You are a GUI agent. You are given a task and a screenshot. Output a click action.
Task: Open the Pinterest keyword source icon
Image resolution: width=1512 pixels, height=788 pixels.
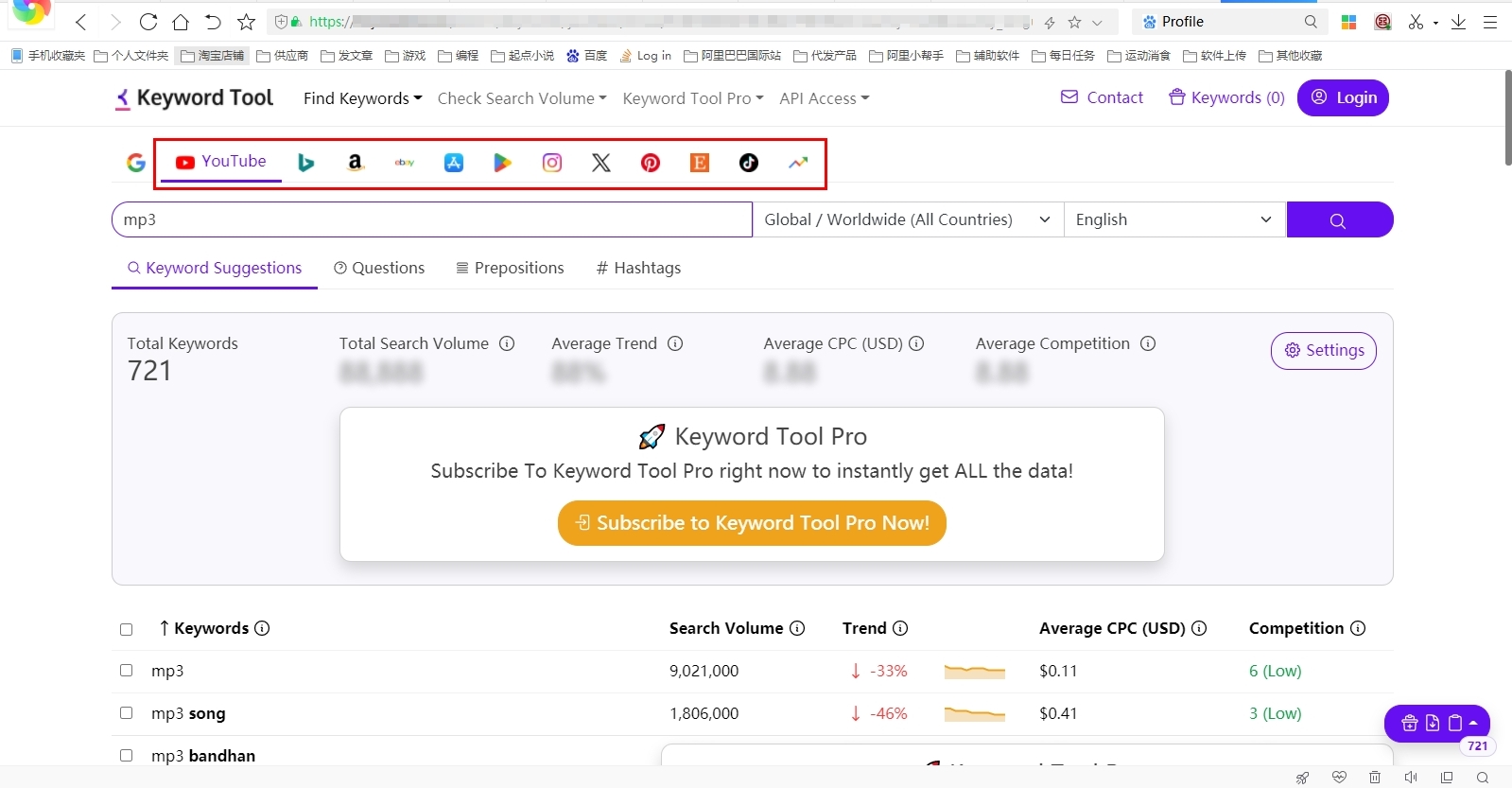(x=651, y=163)
